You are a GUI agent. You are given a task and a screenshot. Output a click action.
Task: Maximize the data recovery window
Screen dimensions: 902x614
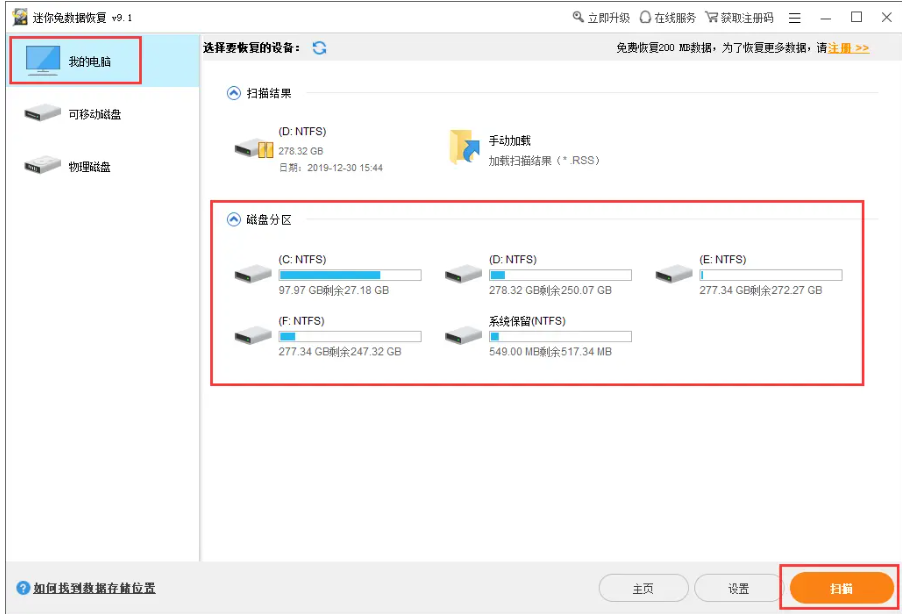click(x=857, y=17)
